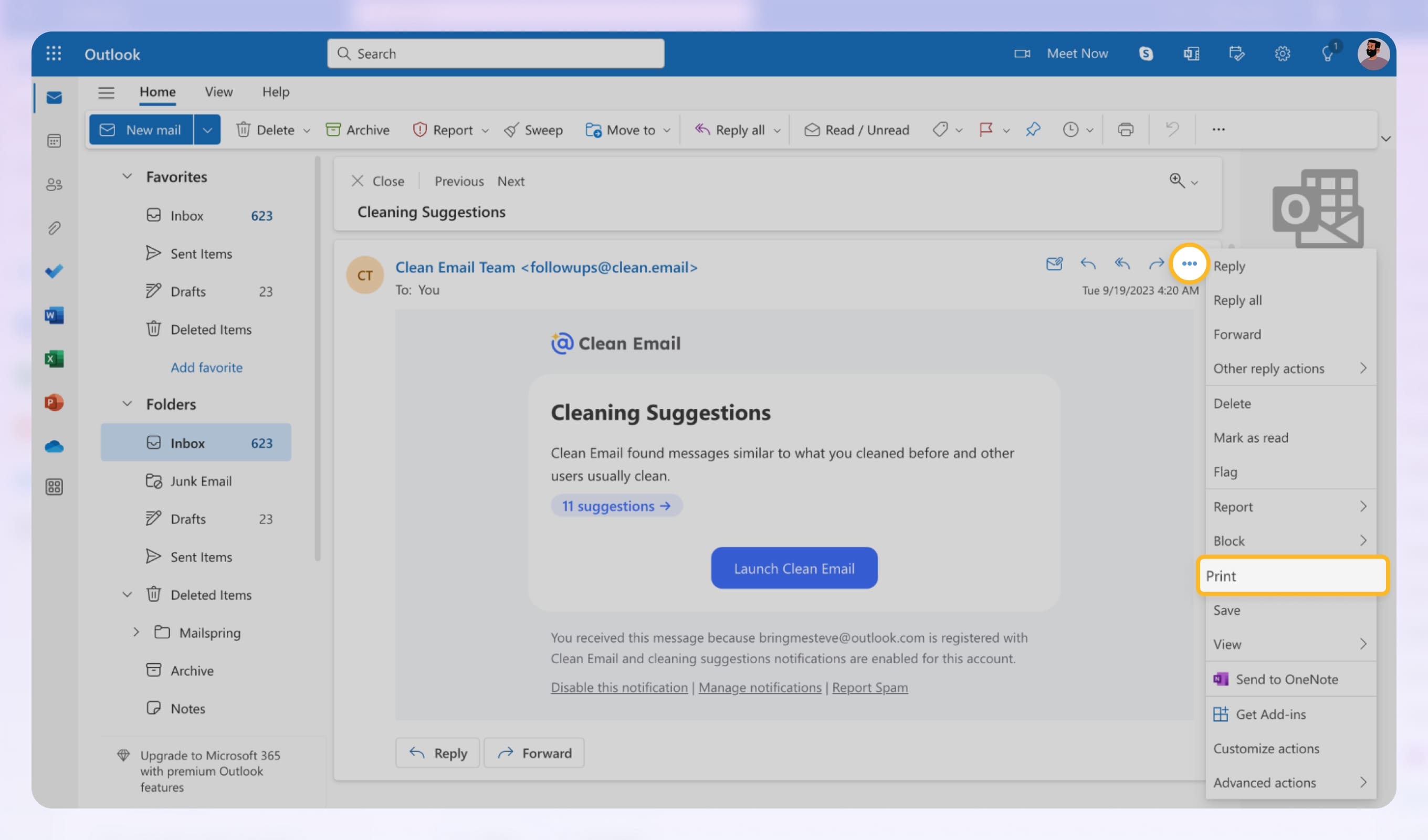The image size is (1428, 840).
Task: Open To Do checkmark app
Action: 55,271
